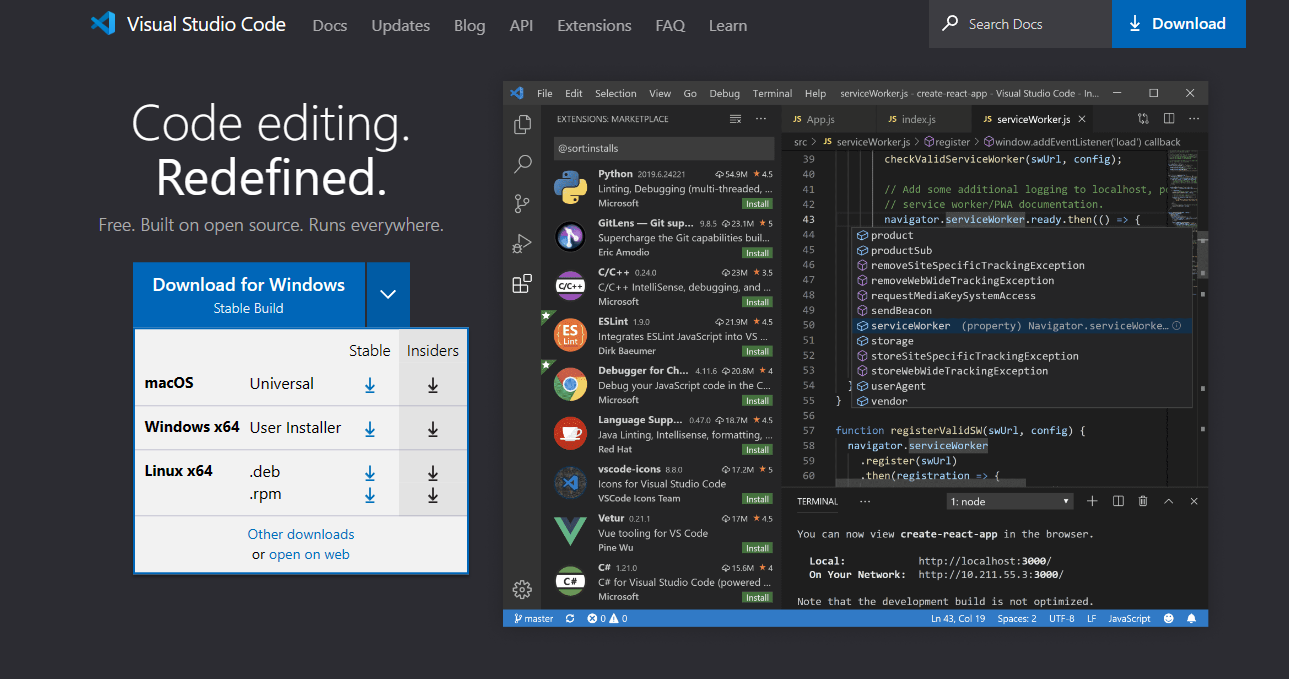1289x690 pixels.
Task: Click the open changes icon in the tab bar
Action: pyautogui.click(x=1141, y=119)
